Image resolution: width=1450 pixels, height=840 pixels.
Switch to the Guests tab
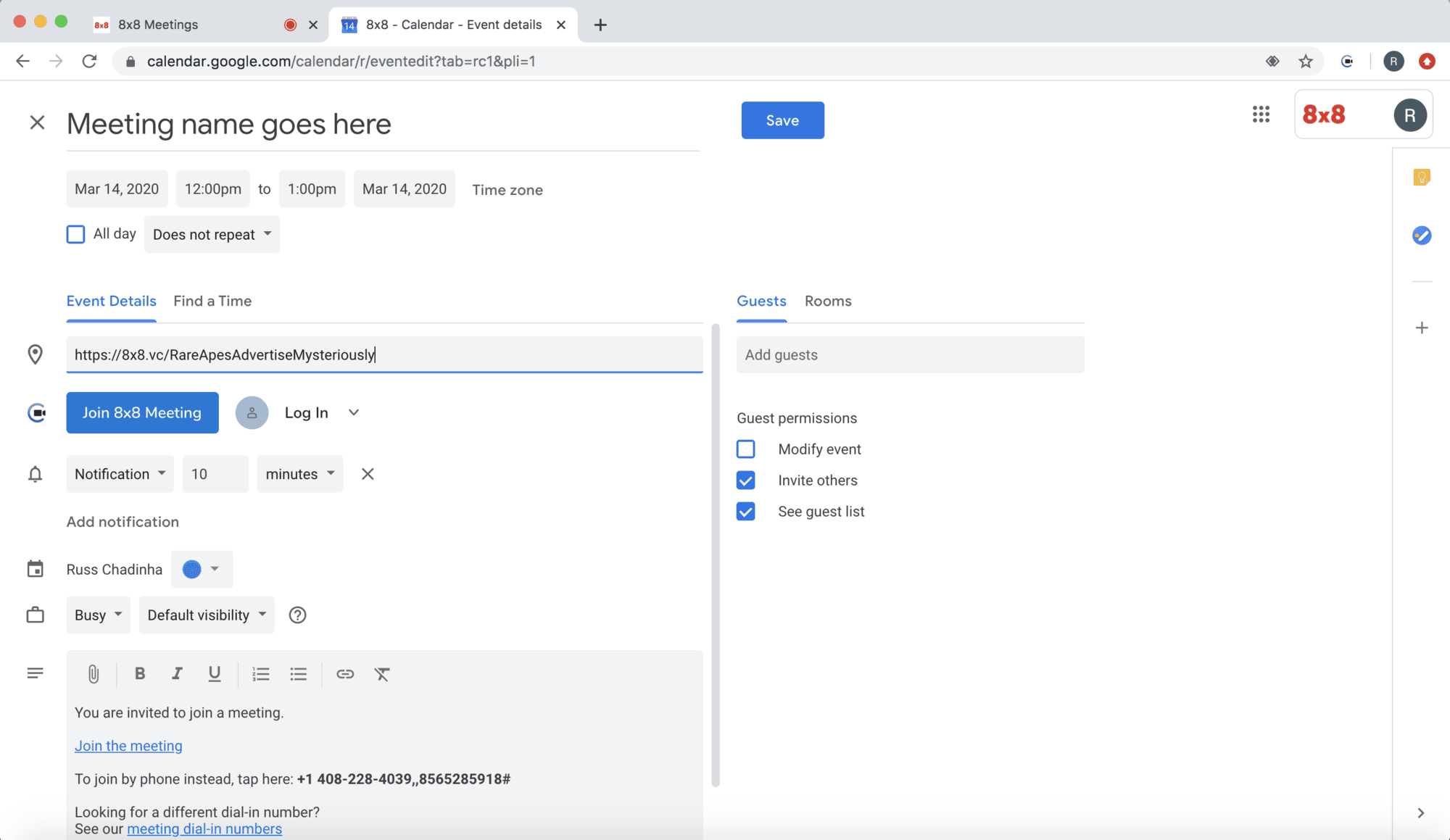pos(761,301)
